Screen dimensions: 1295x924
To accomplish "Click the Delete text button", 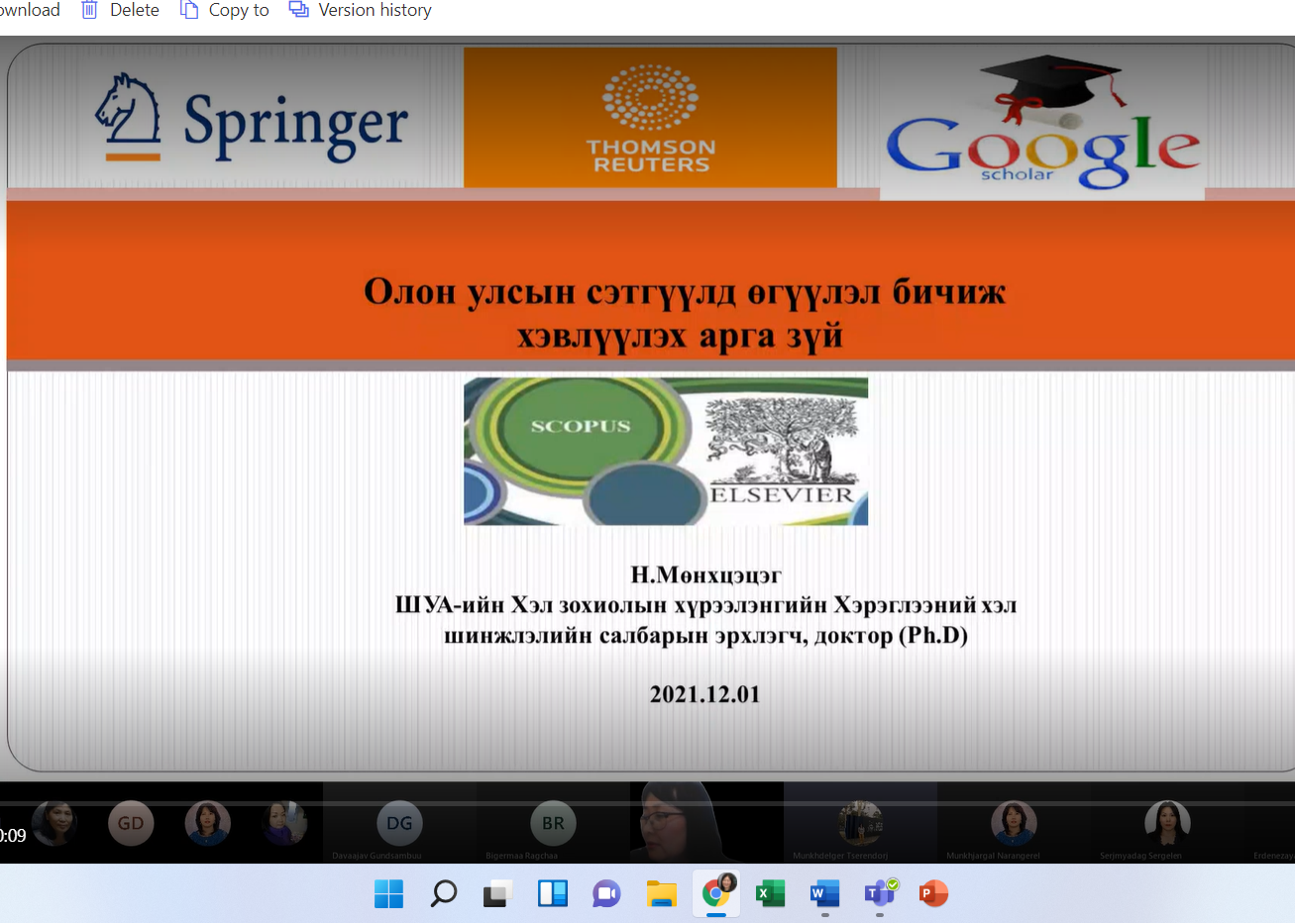I will 135,10.
